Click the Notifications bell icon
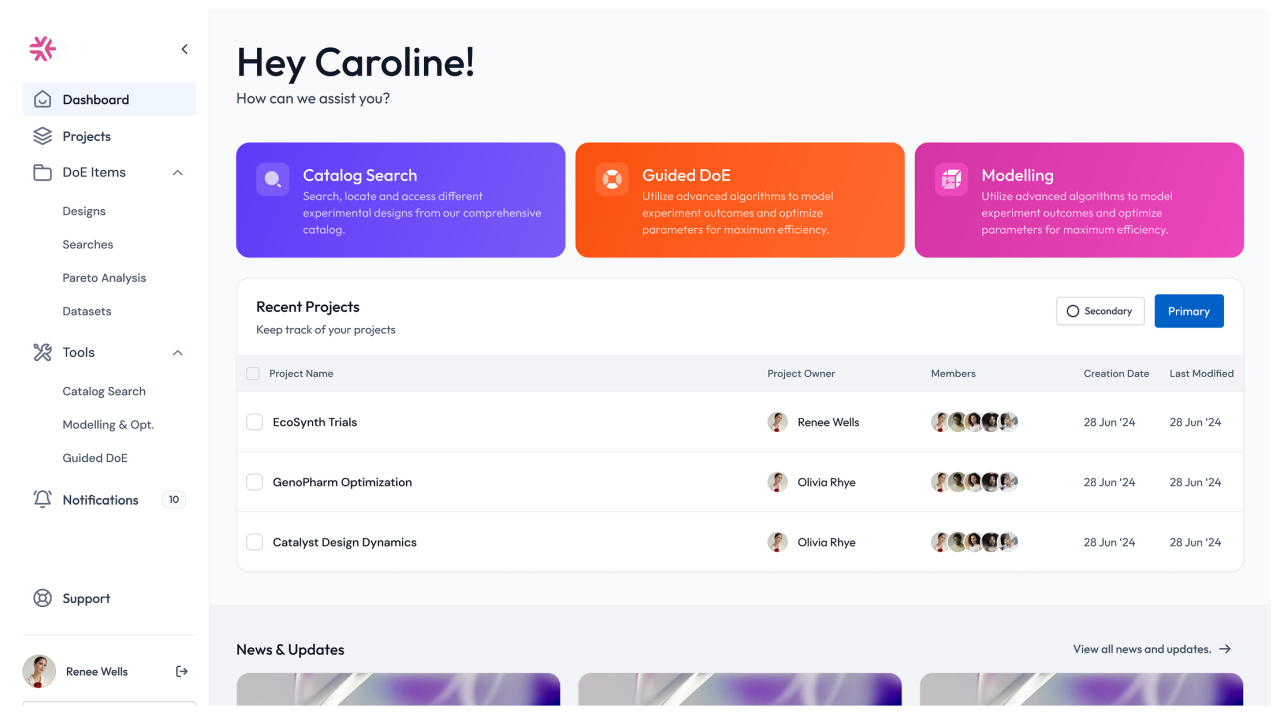Image resolution: width=1280 pixels, height=715 pixels. coord(42,499)
